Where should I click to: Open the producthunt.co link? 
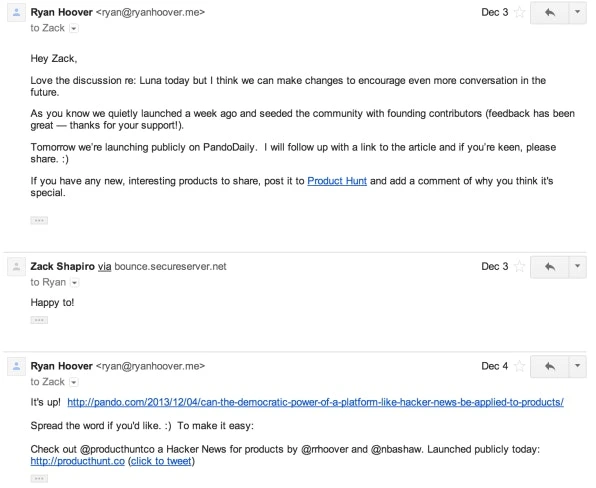point(78,461)
